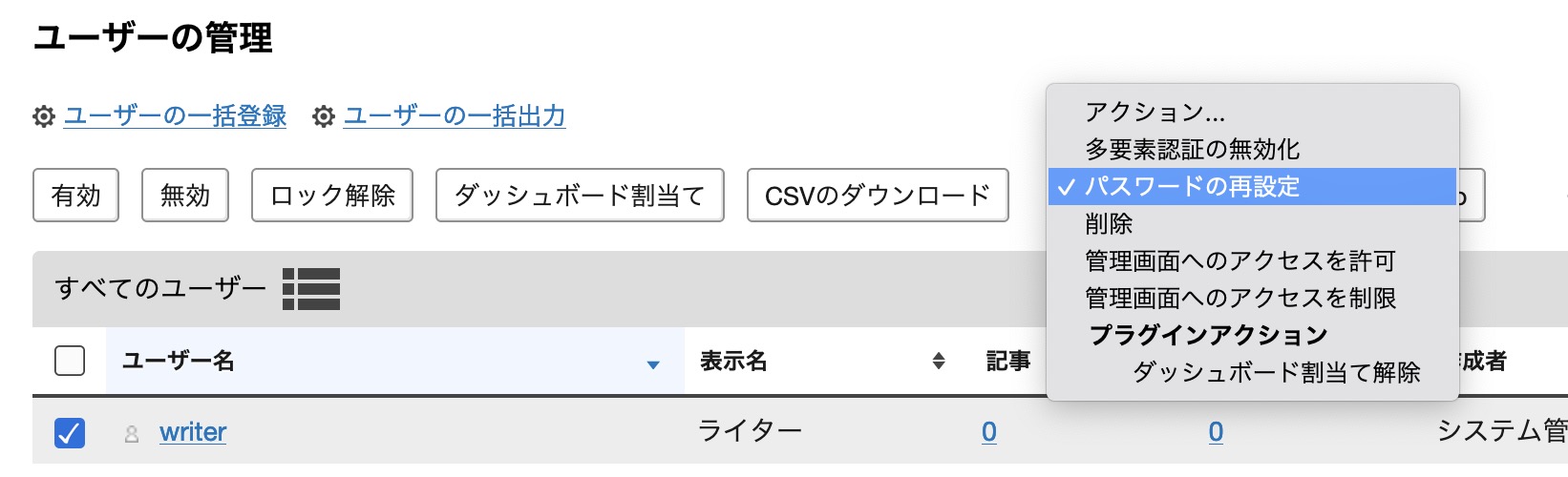Click the 無効 button
The width and height of the screenshot is (1568, 477).
coord(185,196)
